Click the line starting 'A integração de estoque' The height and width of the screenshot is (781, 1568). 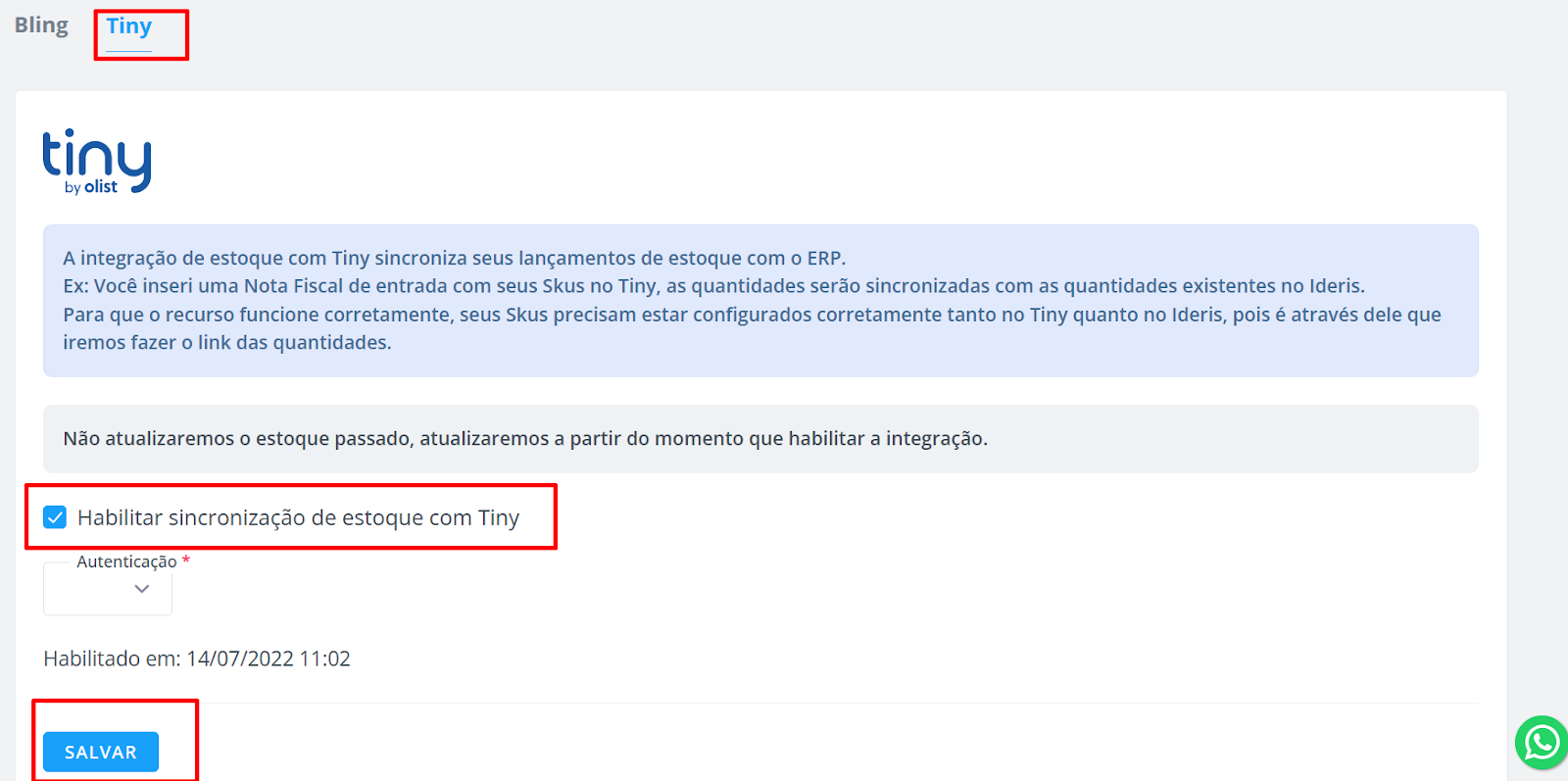(454, 258)
